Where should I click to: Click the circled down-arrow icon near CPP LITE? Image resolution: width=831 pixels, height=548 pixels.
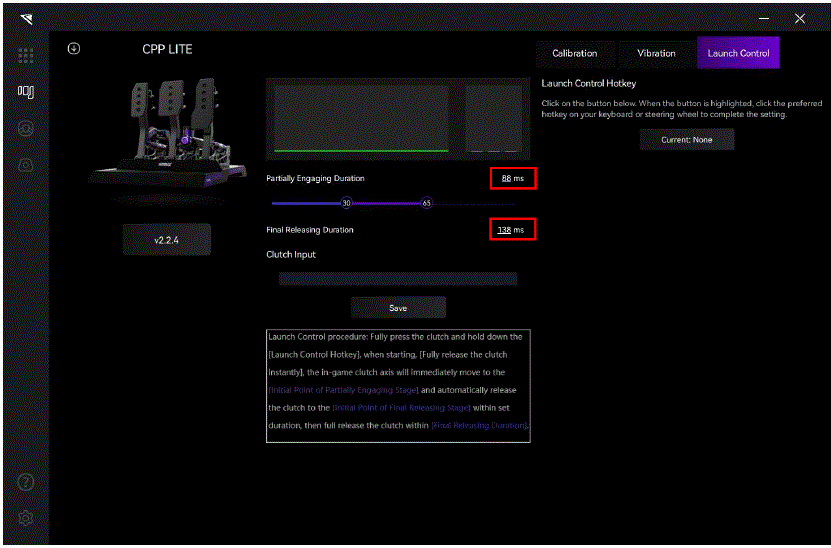coord(74,49)
